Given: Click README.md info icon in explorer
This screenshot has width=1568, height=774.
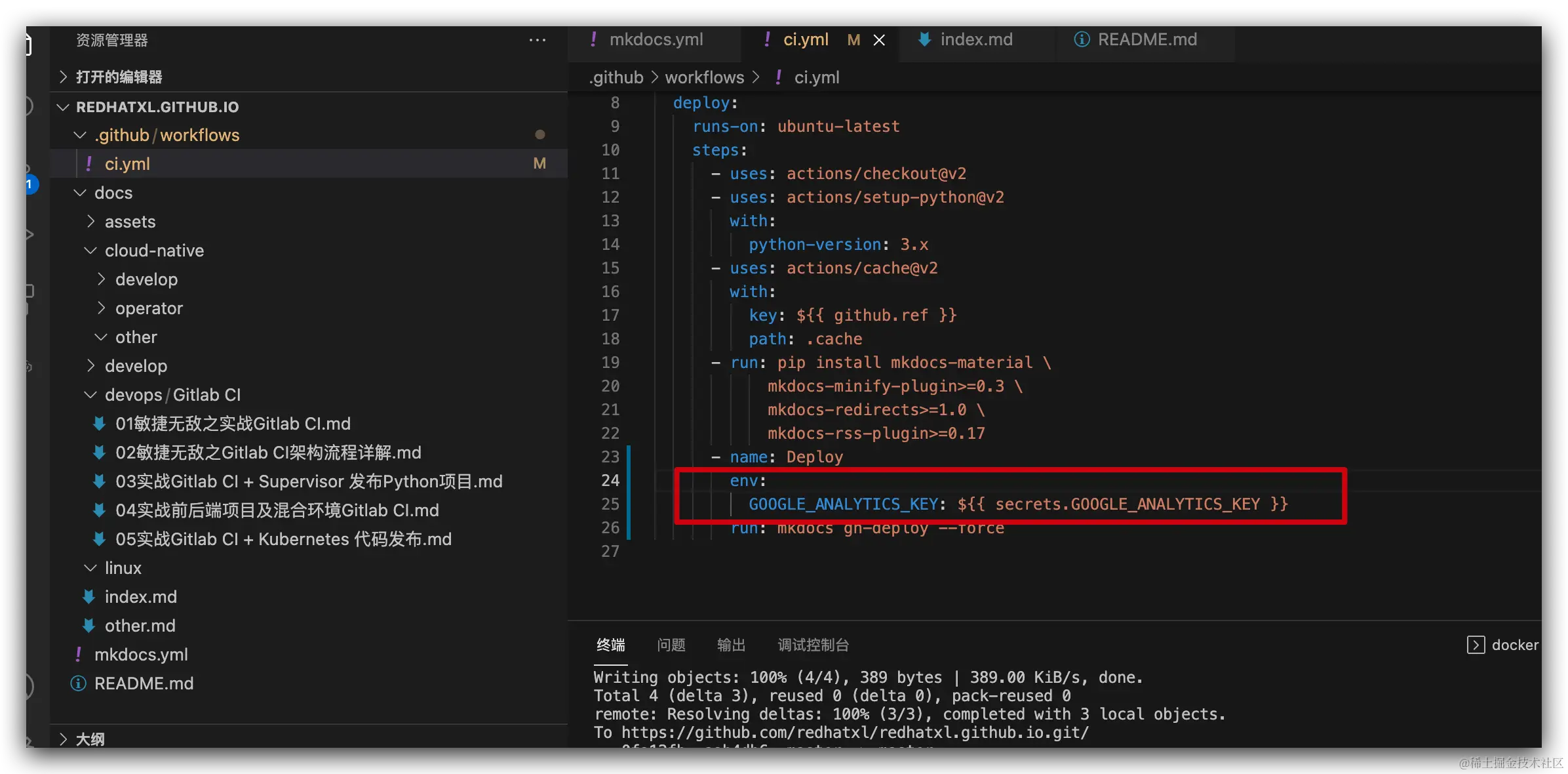Looking at the screenshot, I should [78, 683].
